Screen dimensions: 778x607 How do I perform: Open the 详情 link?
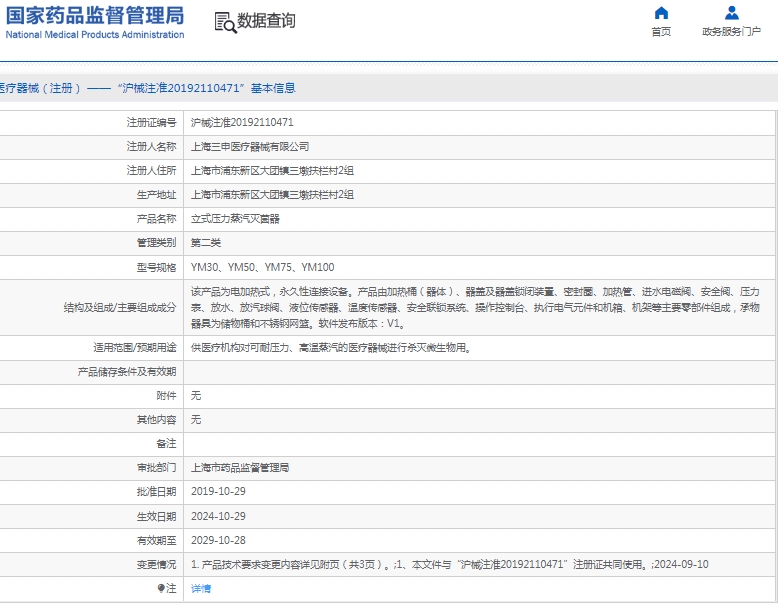click(201, 589)
